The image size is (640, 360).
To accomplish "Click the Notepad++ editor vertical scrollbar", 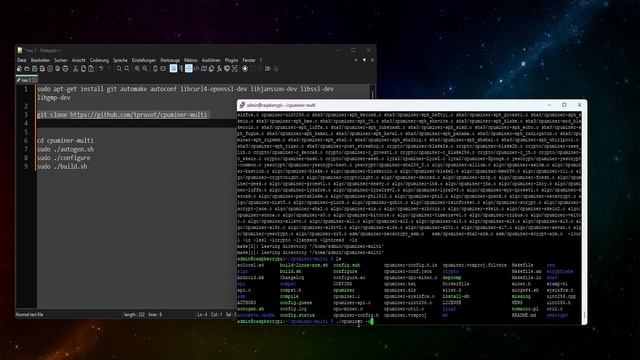I will (x=373, y=92).
